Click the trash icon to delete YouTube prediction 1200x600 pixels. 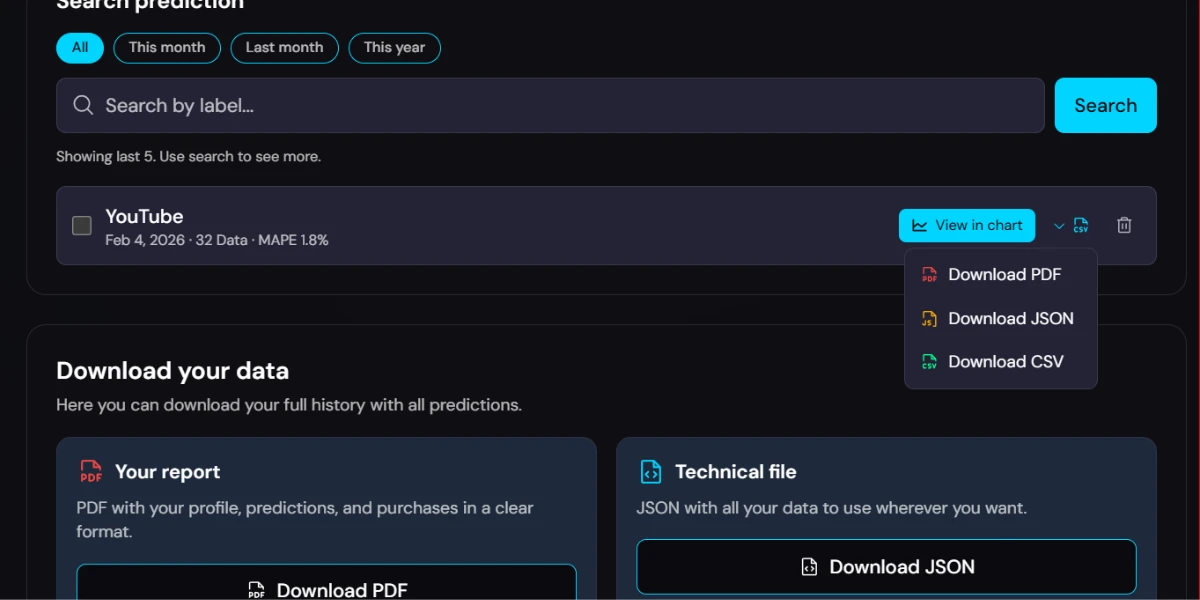click(x=1124, y=225)
